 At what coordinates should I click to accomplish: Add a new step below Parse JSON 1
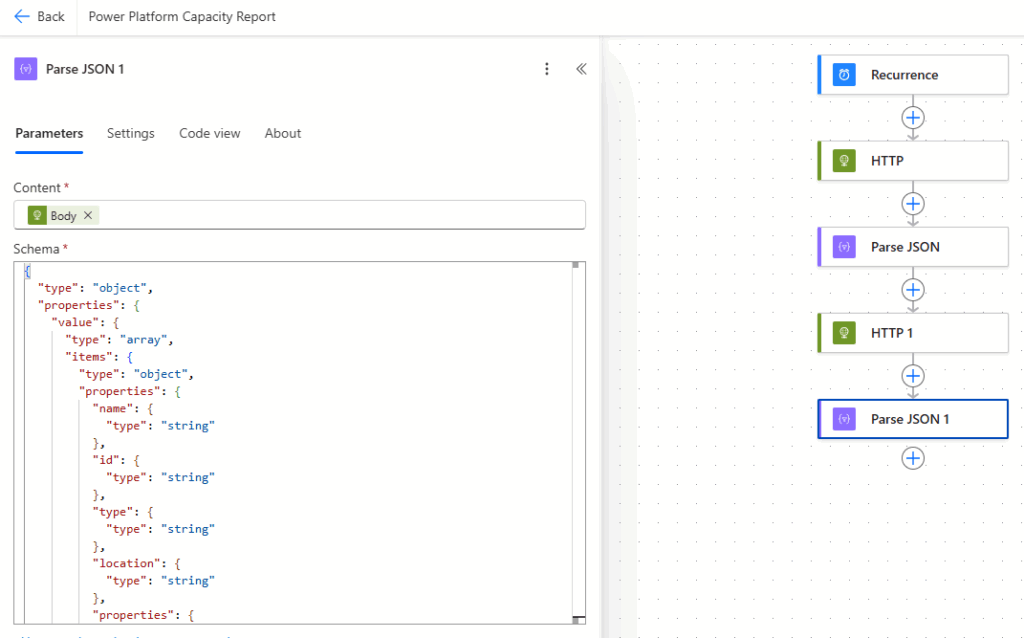912,458
